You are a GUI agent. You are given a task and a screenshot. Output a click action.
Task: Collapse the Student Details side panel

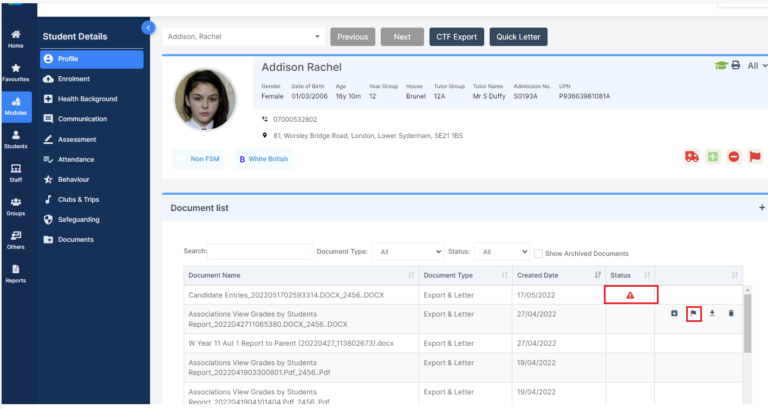(x=149, y=28)
